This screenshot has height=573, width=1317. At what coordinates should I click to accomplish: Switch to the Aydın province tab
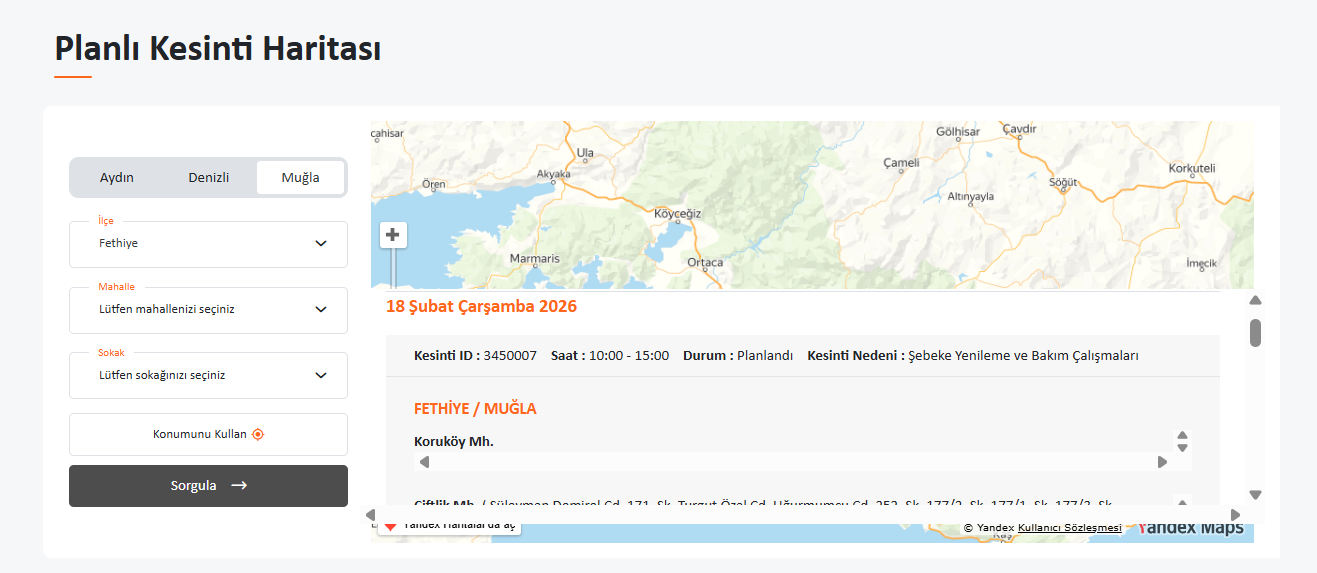(x=117, y=178)
